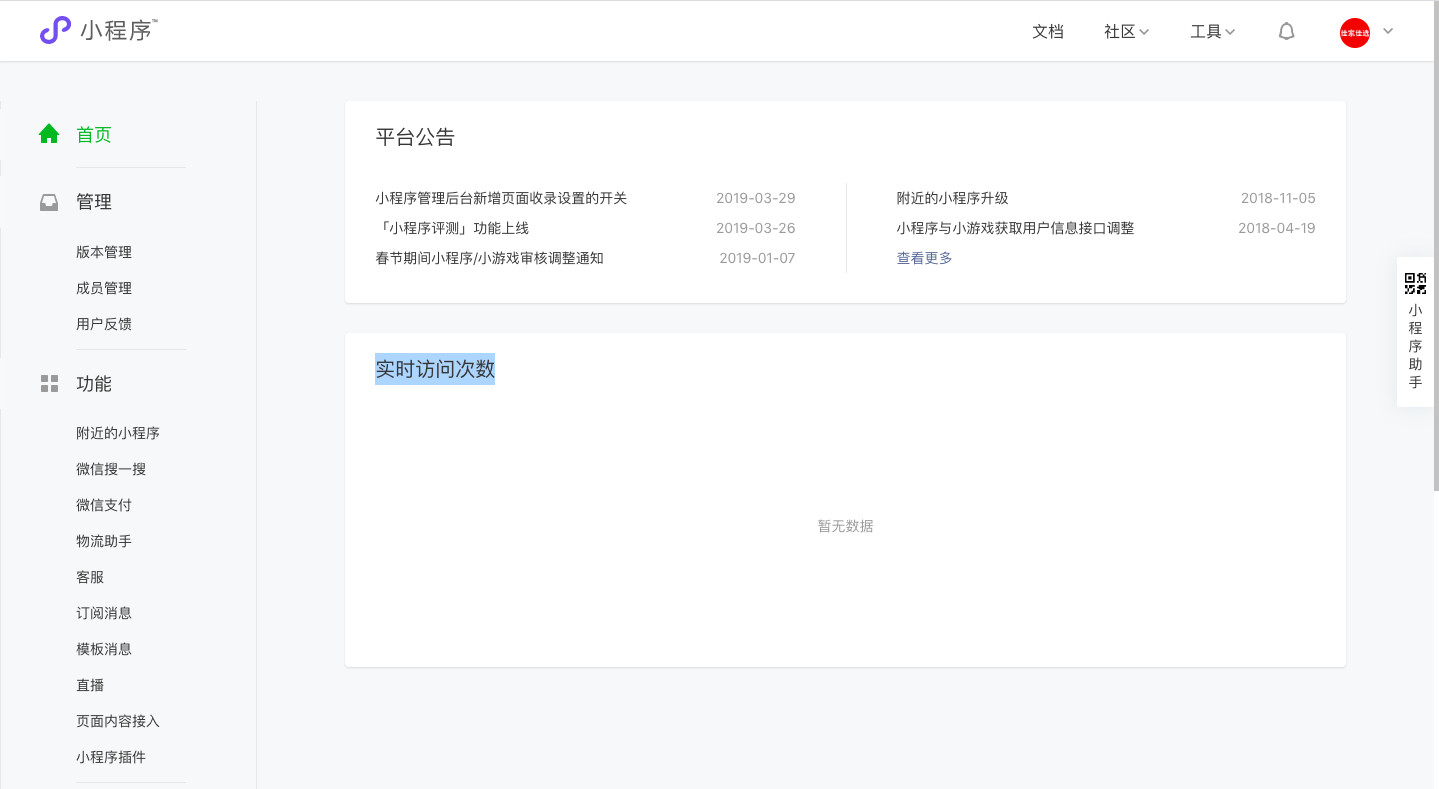Open 微信支付 in sidebar

(104, 505)
